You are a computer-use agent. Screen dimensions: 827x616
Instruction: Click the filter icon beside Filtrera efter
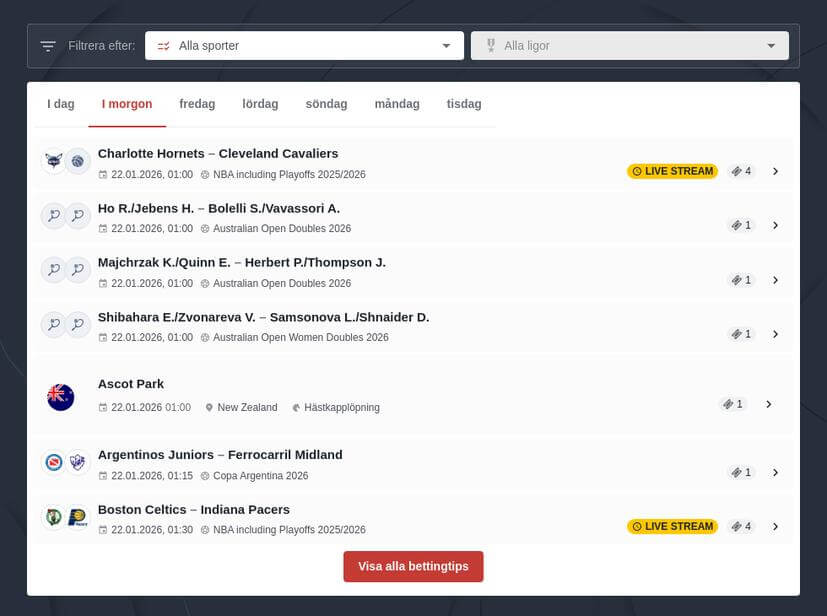point(48,46)
